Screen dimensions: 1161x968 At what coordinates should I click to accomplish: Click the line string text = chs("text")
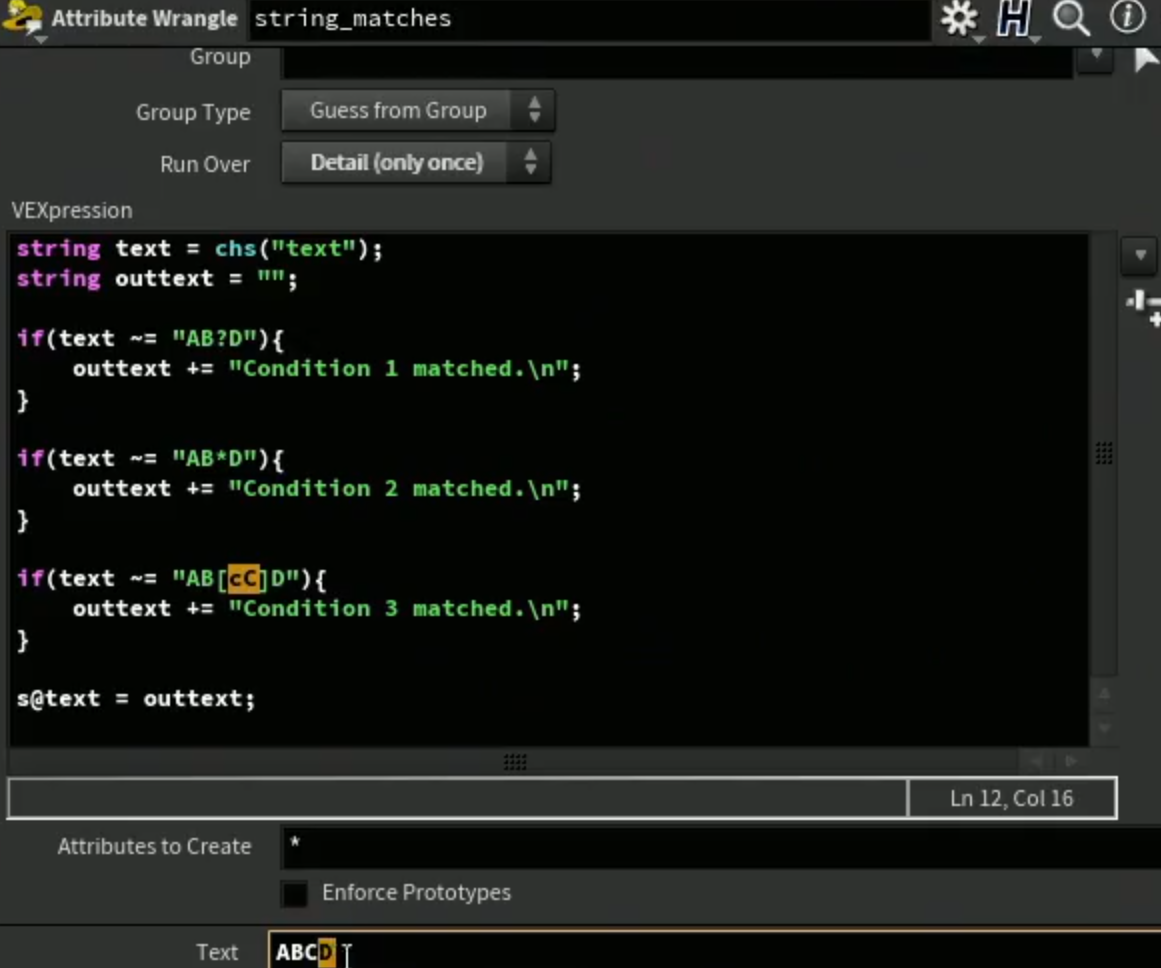pos(200,249)
